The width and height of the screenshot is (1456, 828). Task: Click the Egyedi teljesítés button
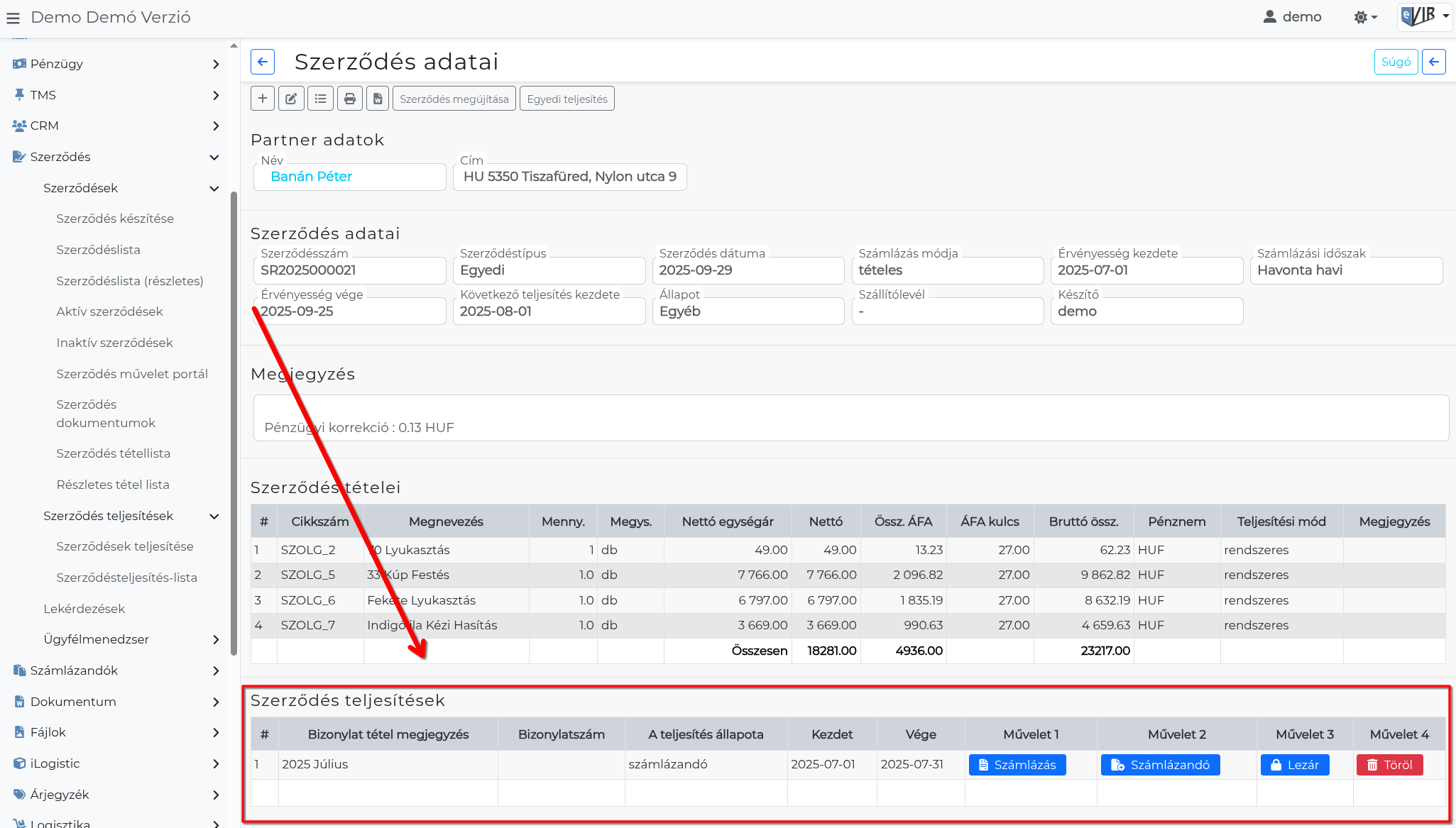click(x=566, y=99)
